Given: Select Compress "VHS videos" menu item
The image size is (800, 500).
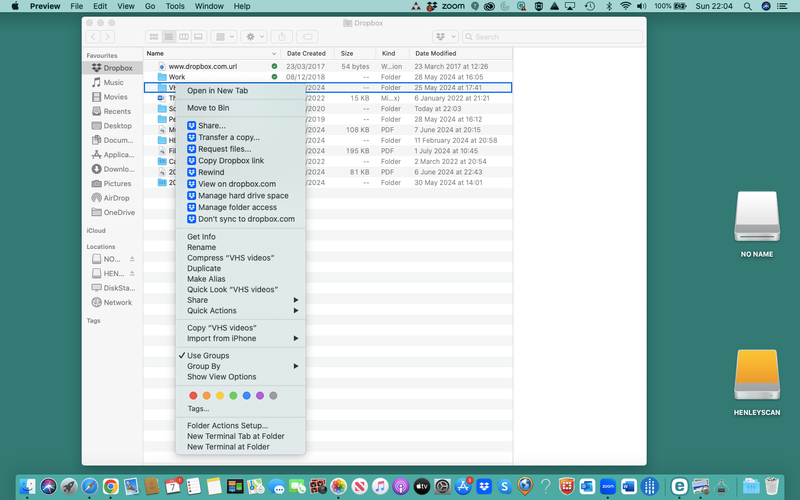Looking at the screenshot, I should [x=230, y=258].
